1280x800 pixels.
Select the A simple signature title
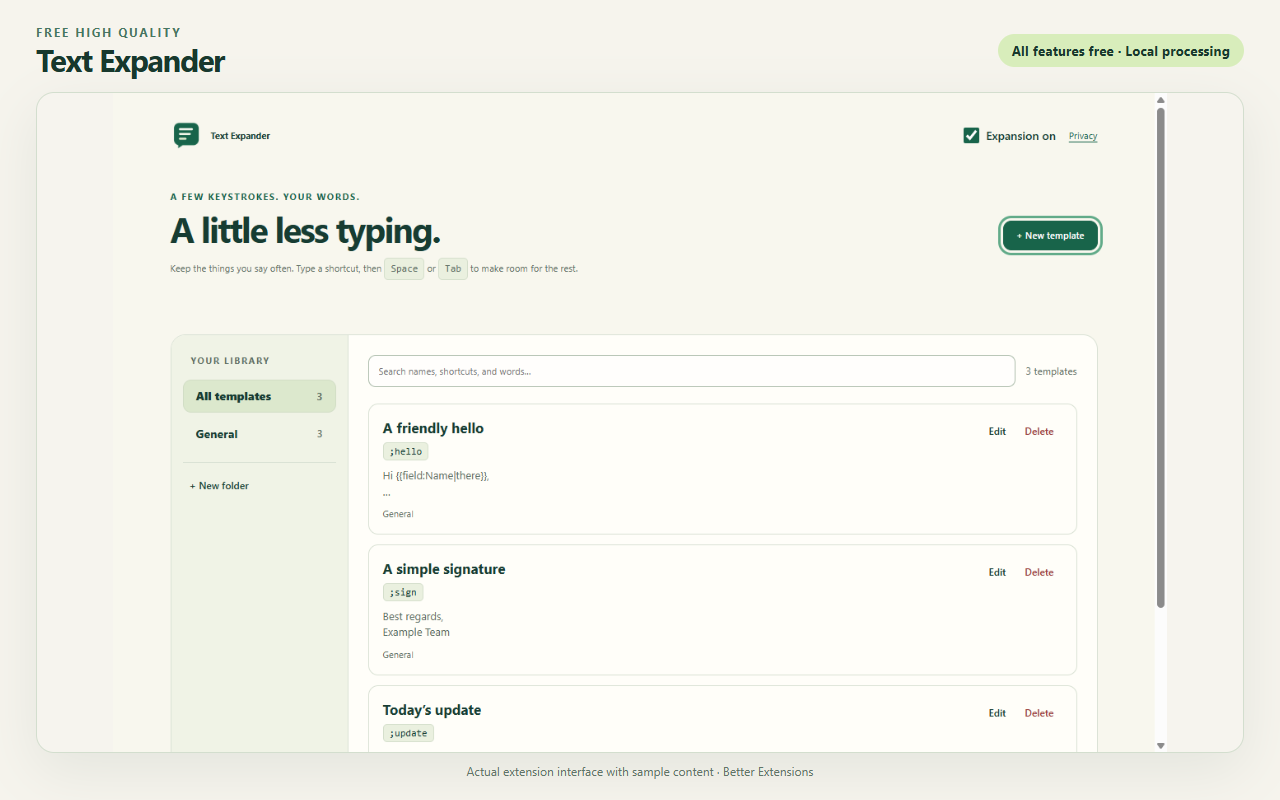click(x=444, y=569)
